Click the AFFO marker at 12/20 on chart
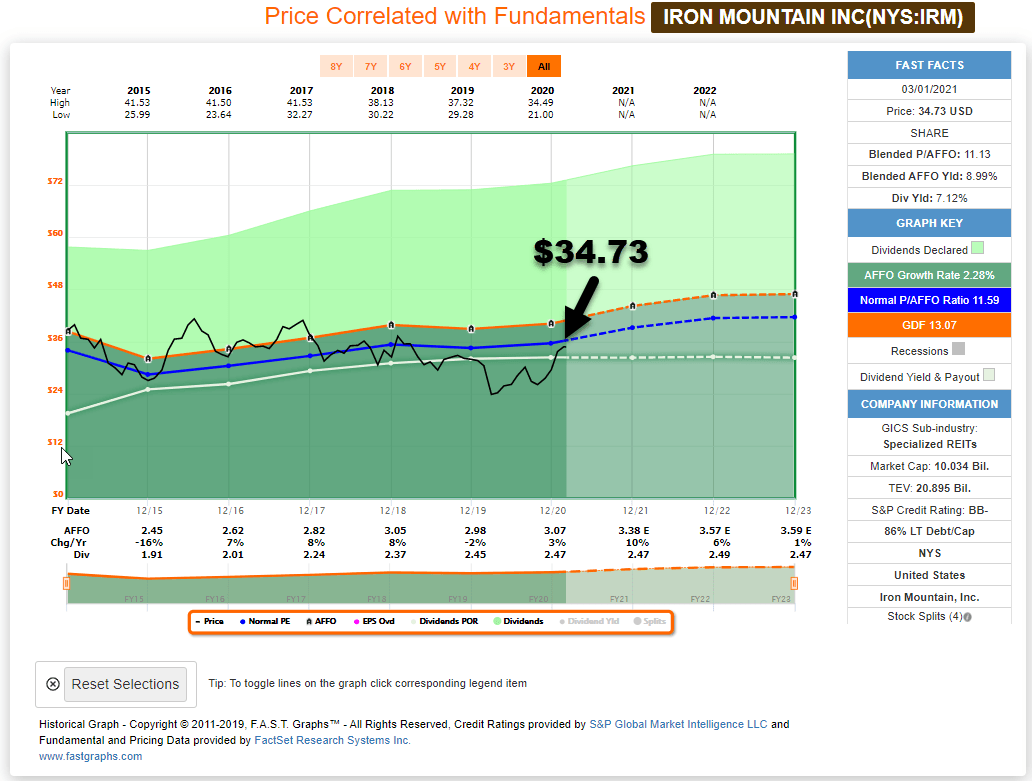This screenshot has width=1032, height=781. 552,324
